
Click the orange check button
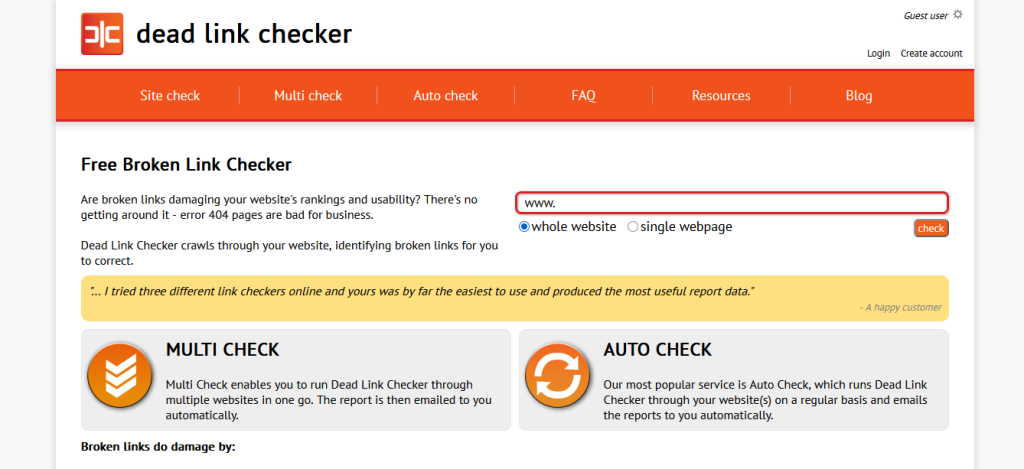[x=931, y=229]
